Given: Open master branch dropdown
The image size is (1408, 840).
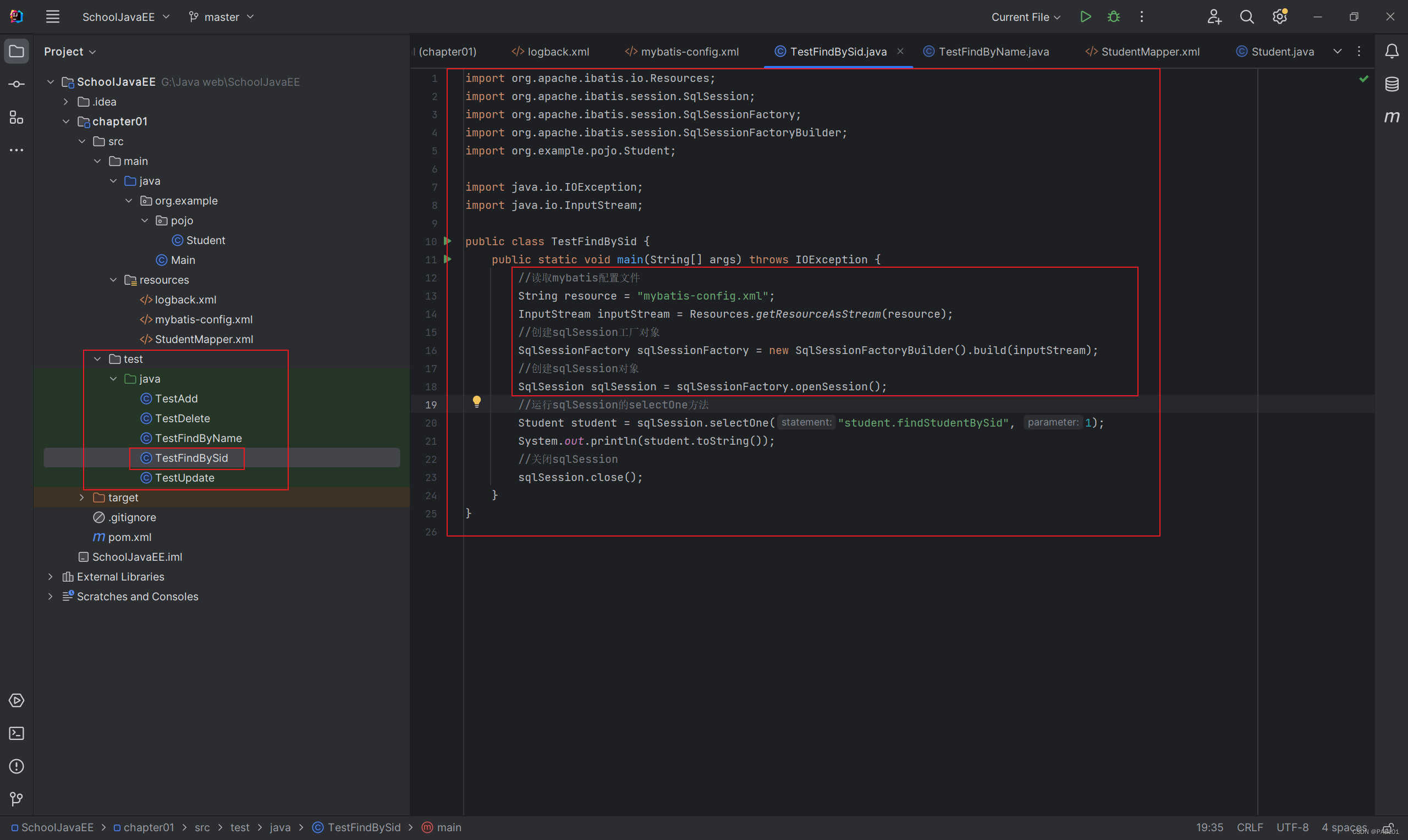Looking at the screenshot, I should coord(221,17).
